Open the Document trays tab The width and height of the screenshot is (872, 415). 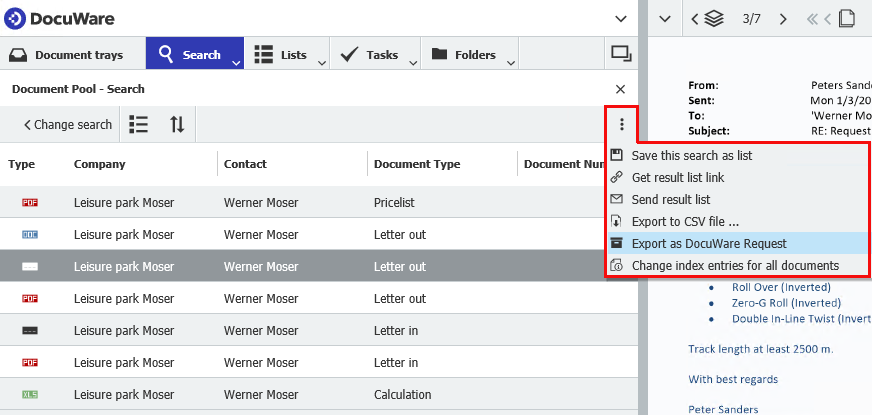[66, 55]
